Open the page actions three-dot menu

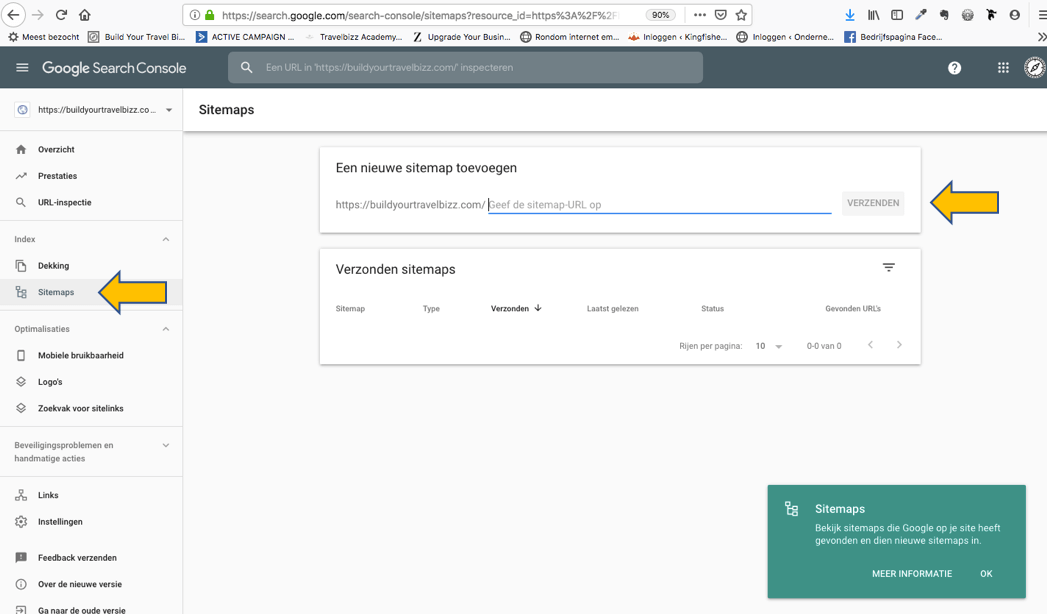click(x=699, y=15)
